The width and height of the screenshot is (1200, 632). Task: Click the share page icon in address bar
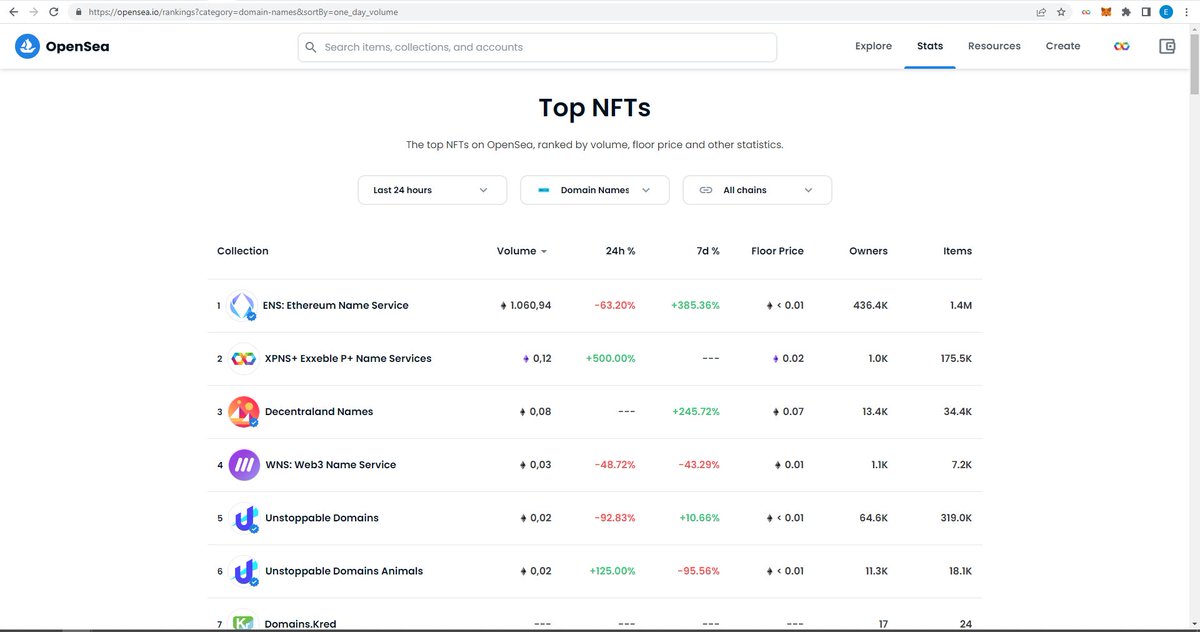click(x=1041, y=12)
